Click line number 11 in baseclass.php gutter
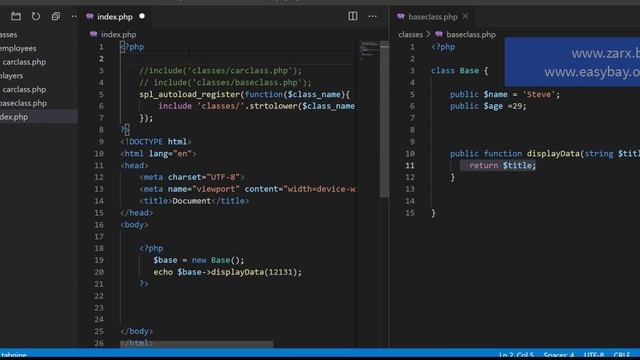Screen dimensions: 640x360 click(410, 165)
